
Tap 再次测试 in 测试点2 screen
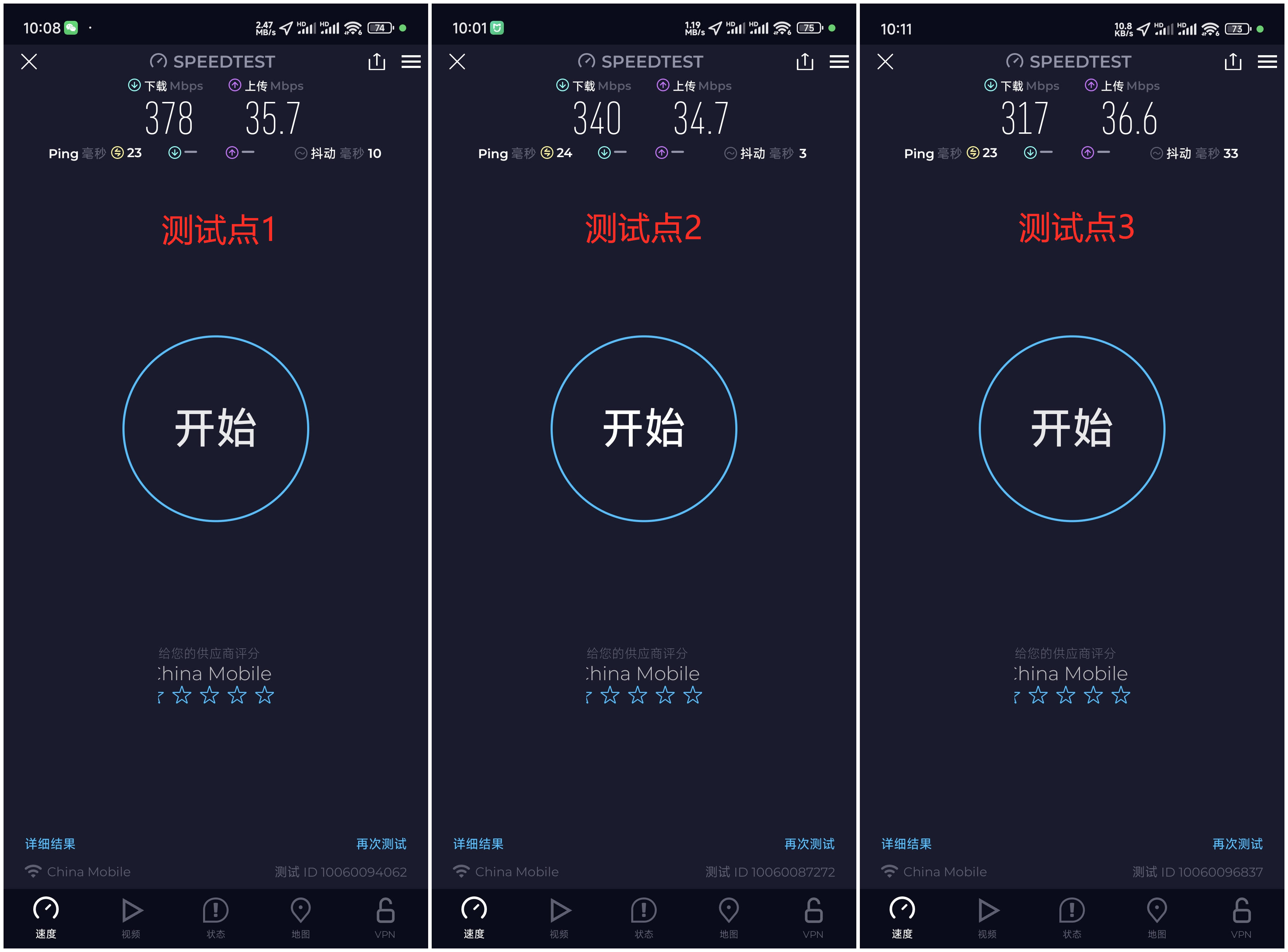809,844
